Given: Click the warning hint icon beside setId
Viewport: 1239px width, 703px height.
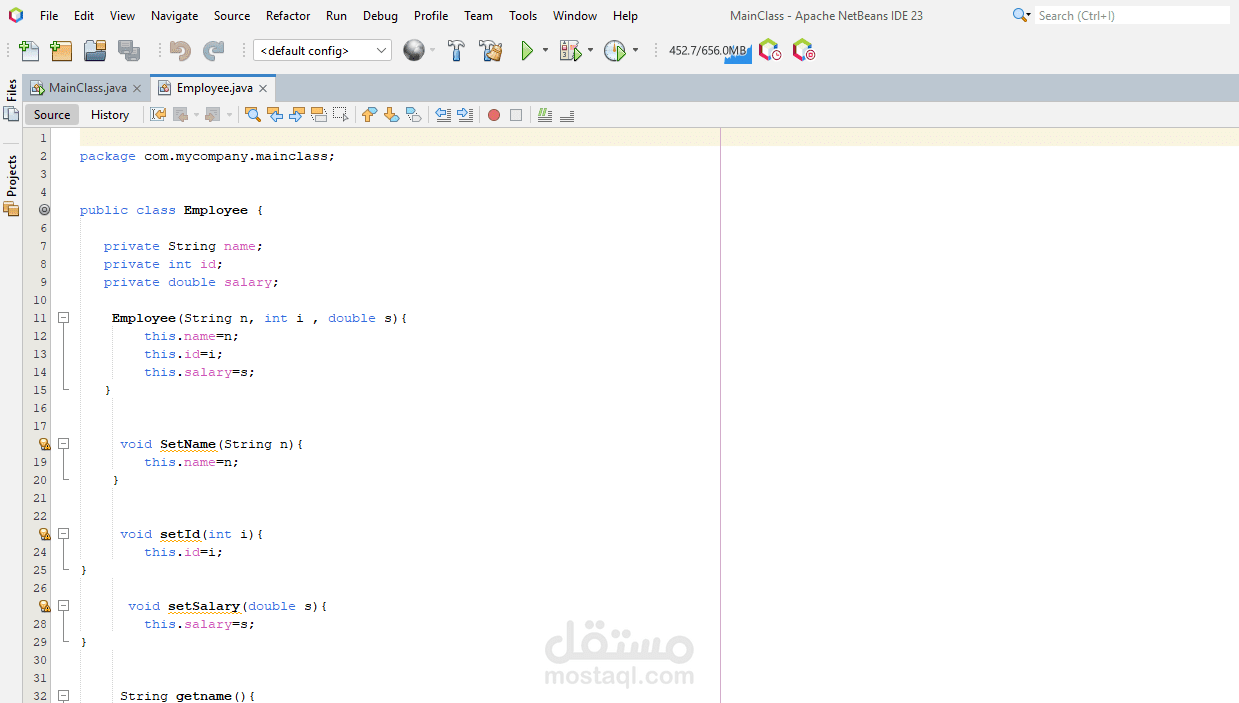Looking at the screenshot, I should point(44,533).
